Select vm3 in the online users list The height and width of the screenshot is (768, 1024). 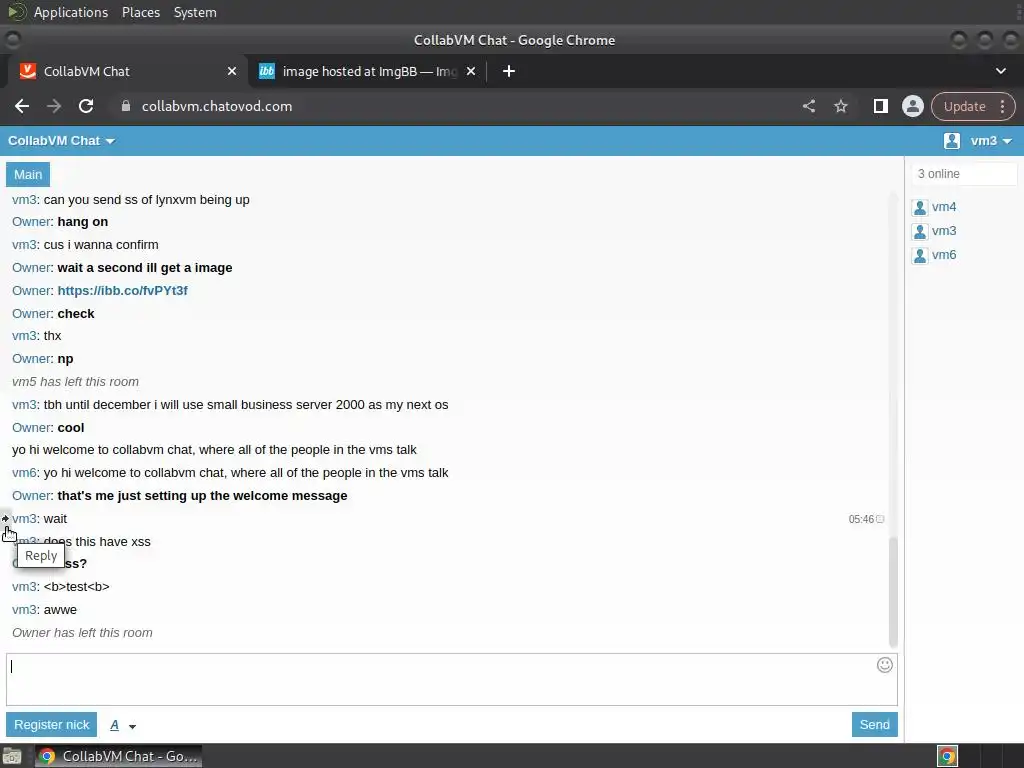click(x=944, y=231)
